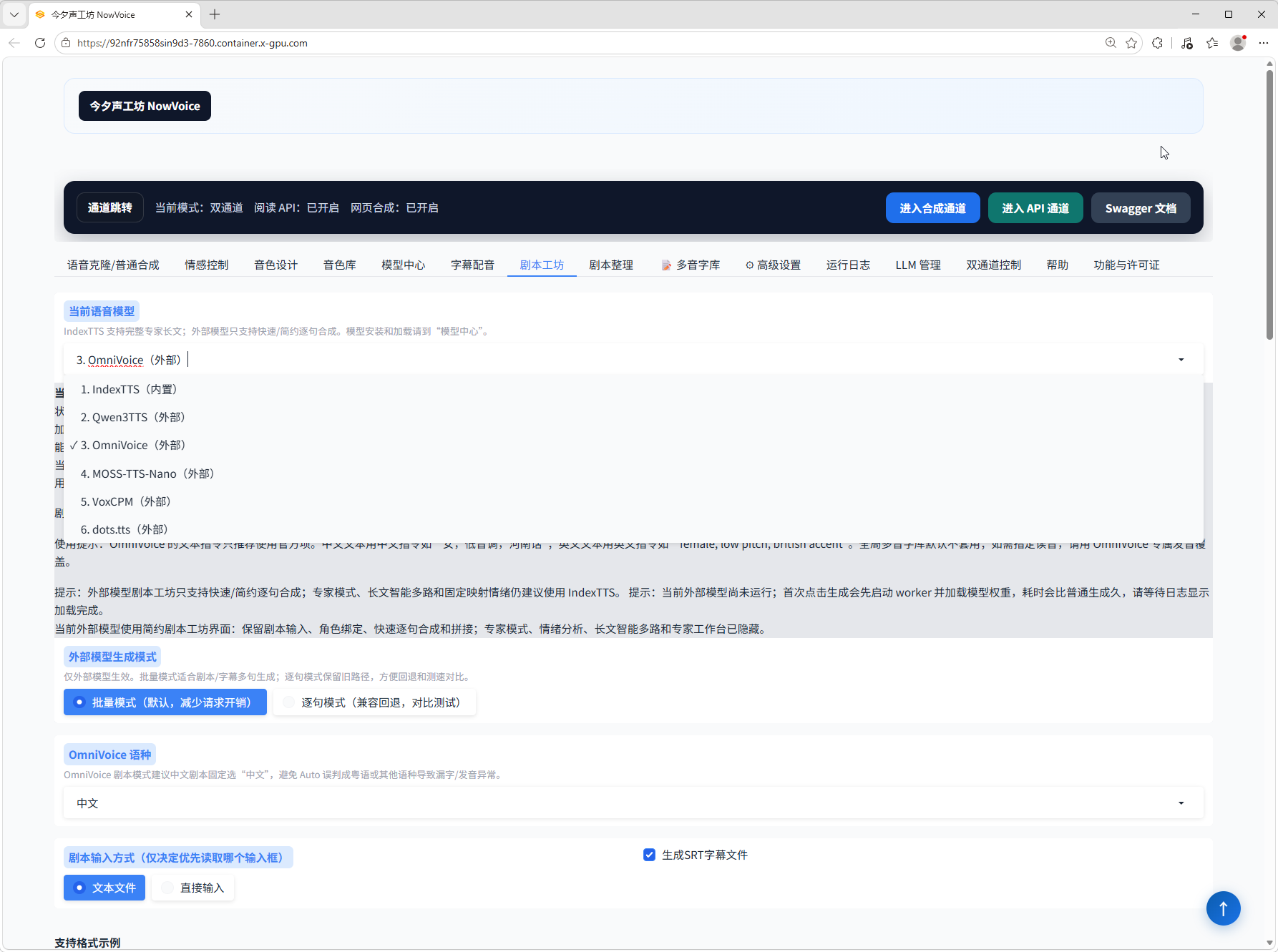Image resolution: width=1278 pixels, height=952 pixels.
Task: Open the OmniVoice 语种 中文 dropdown
Action: click(633, 803)
